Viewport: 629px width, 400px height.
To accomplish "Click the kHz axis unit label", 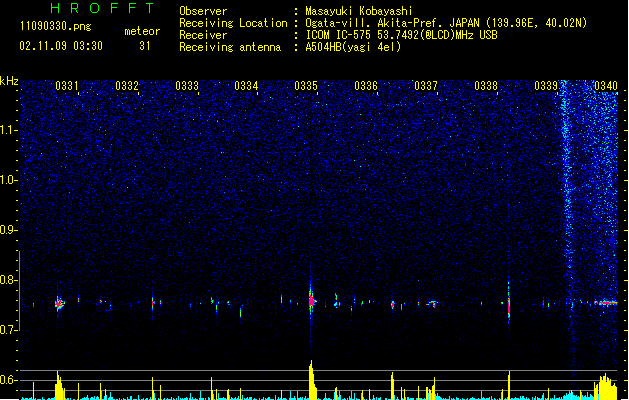I will [9, 81].
